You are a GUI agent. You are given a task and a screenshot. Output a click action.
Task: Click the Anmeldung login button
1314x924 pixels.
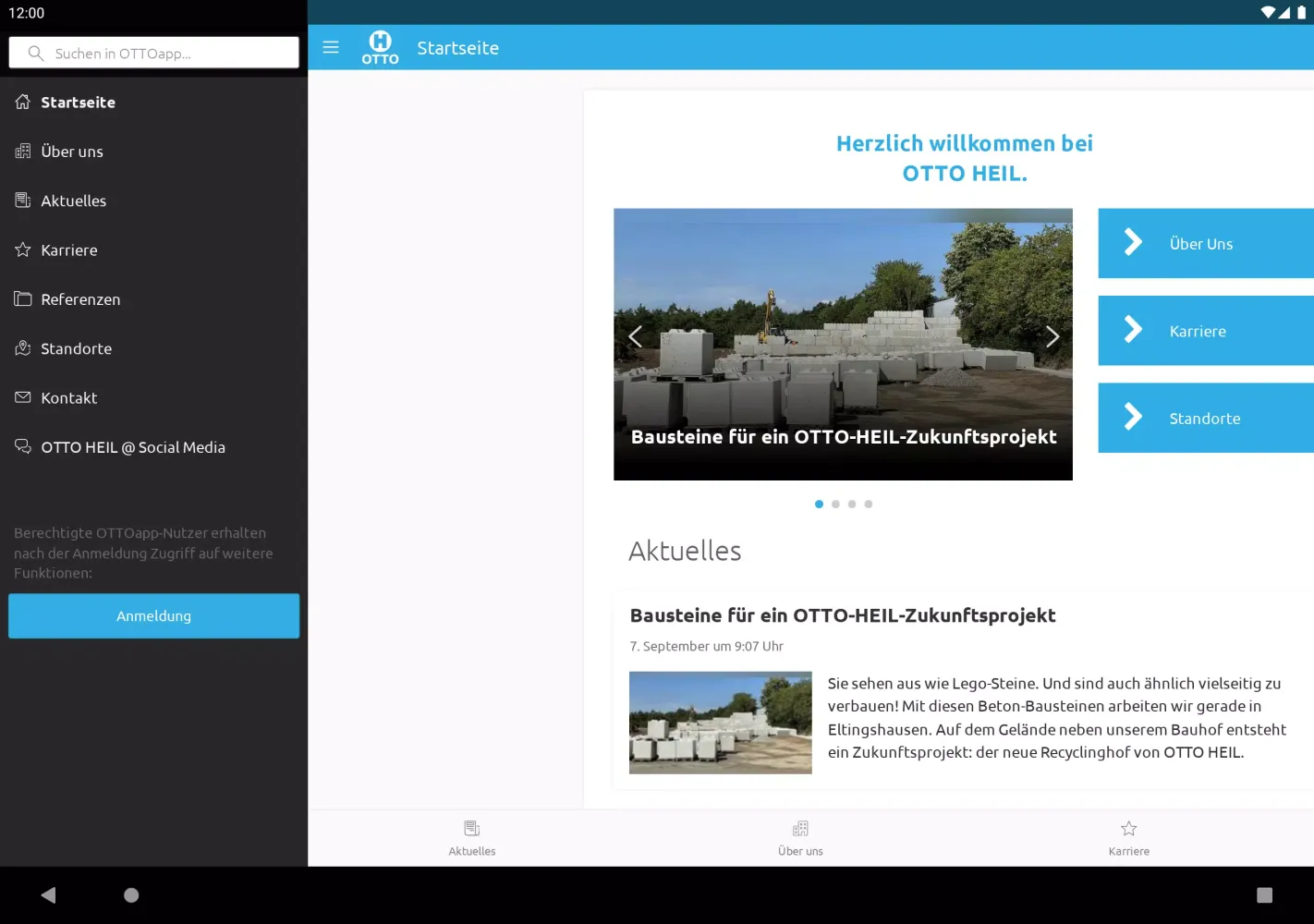pos(153,615)
